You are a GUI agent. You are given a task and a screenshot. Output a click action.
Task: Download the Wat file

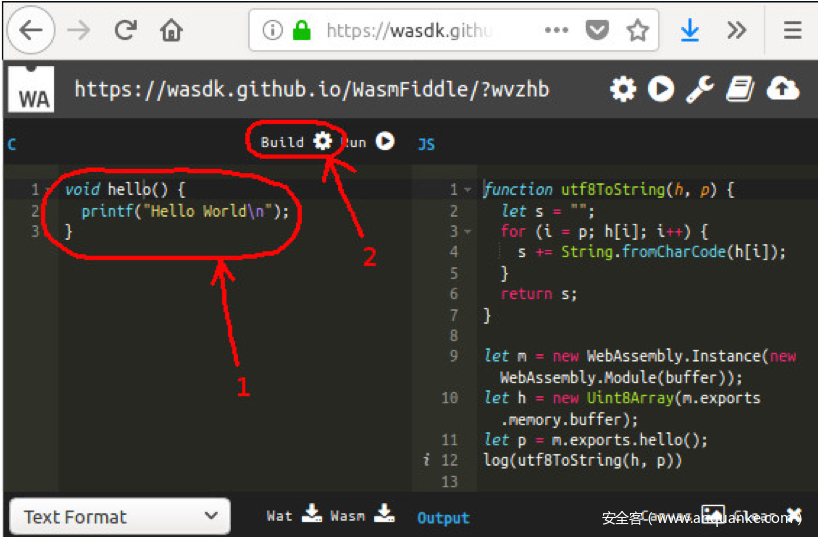279,517
